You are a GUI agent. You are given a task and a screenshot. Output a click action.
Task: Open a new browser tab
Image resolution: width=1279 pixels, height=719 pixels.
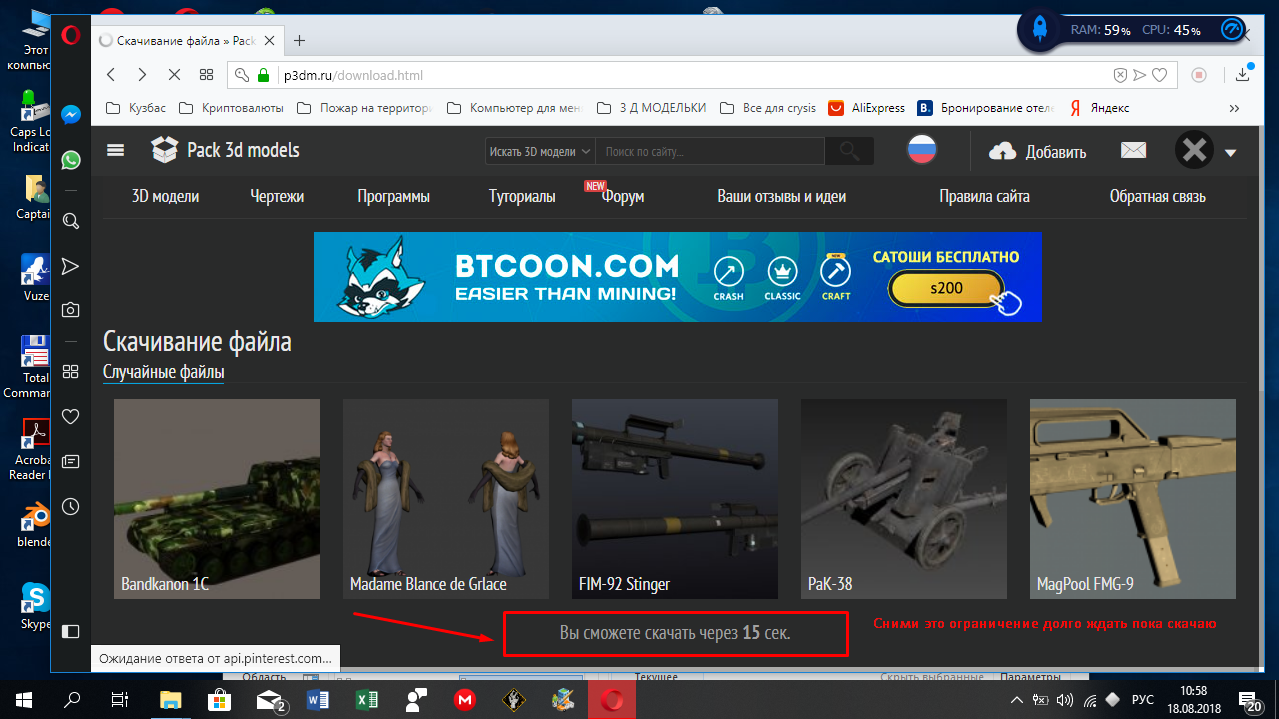299,41
